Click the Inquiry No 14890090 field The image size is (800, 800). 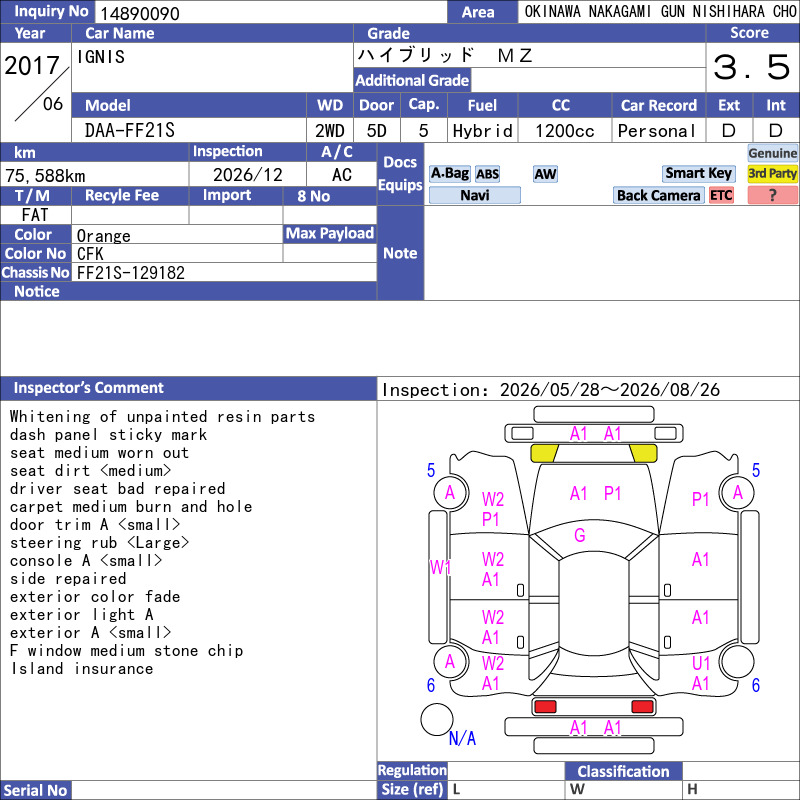(x=271, y=13)
